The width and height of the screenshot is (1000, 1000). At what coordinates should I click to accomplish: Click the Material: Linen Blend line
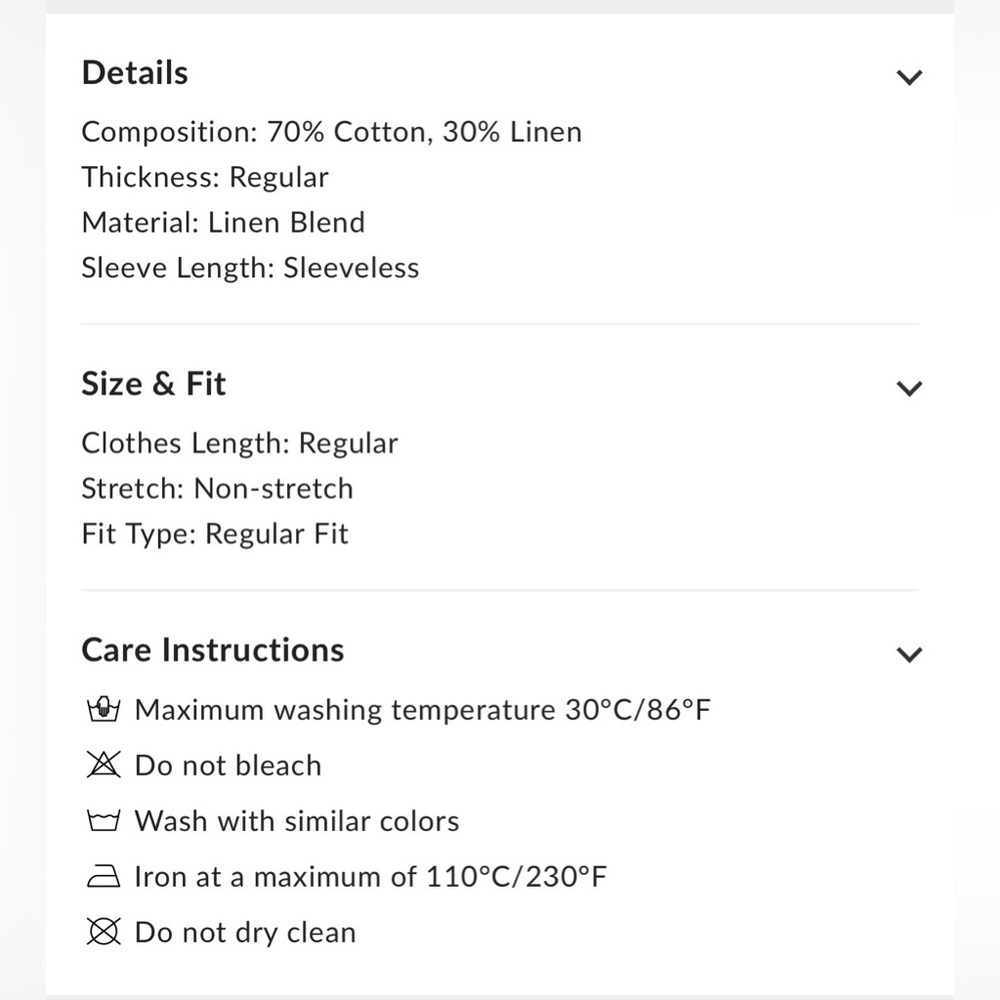click(x=223, y=223)
